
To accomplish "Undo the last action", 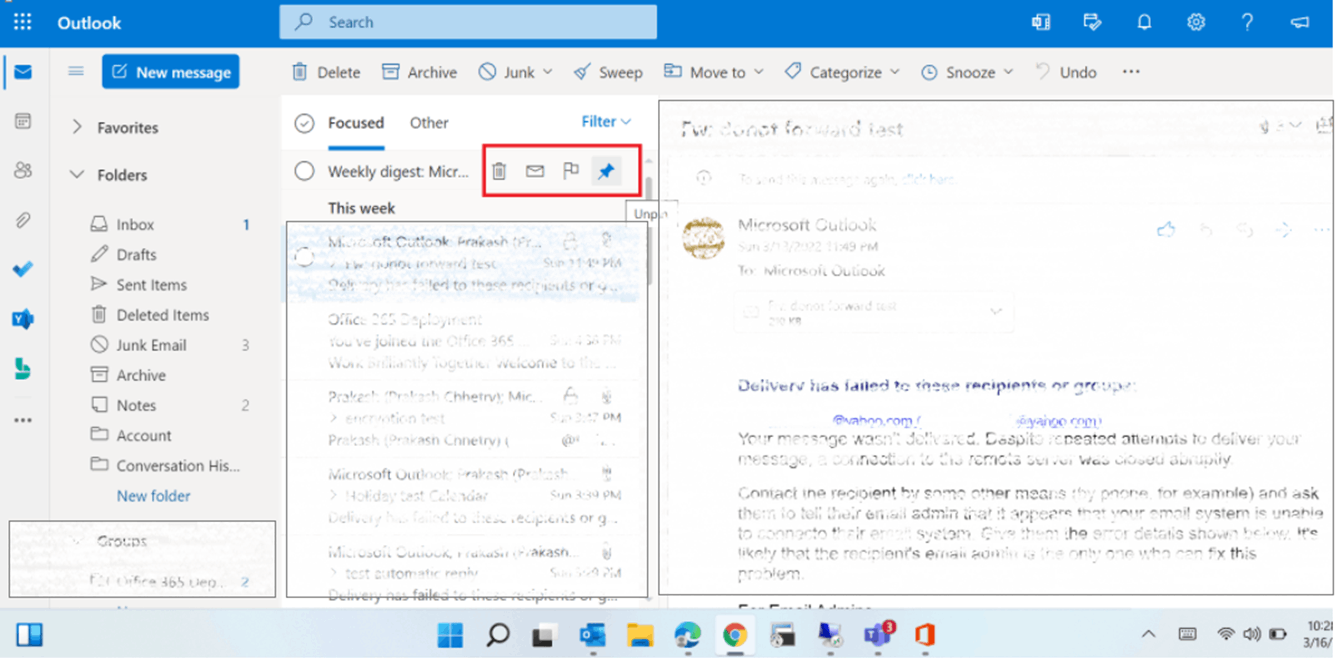I will (x=1066, y=71).
